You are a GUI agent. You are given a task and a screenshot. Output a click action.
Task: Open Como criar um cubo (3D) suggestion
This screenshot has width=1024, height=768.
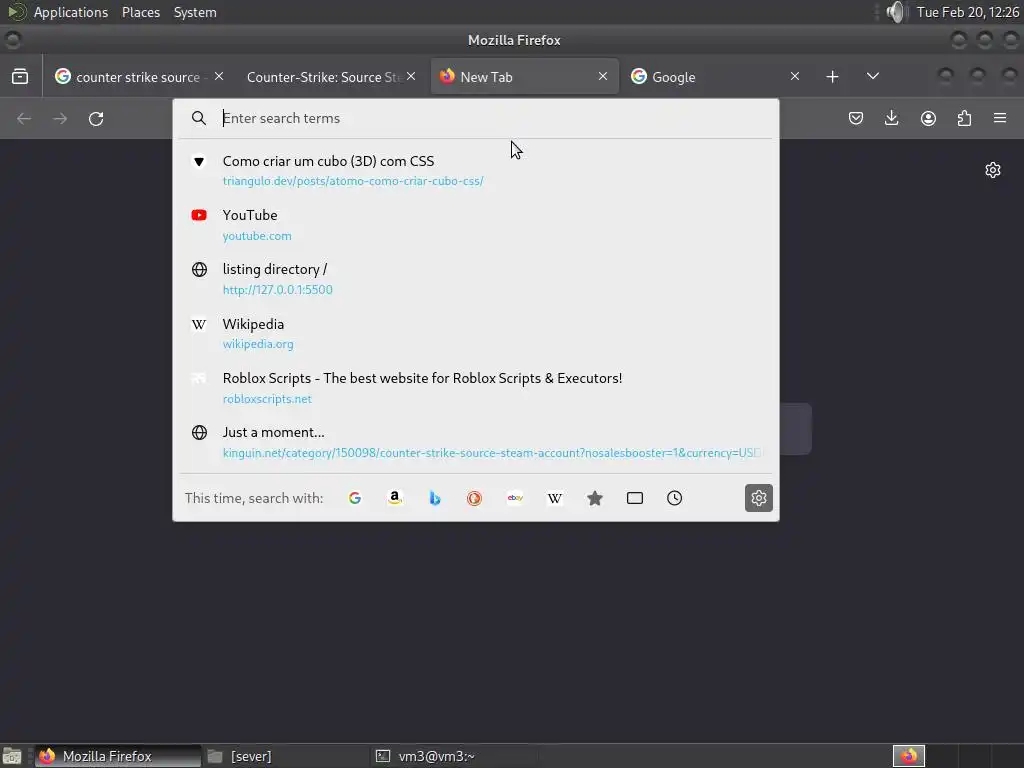[475, 170]
